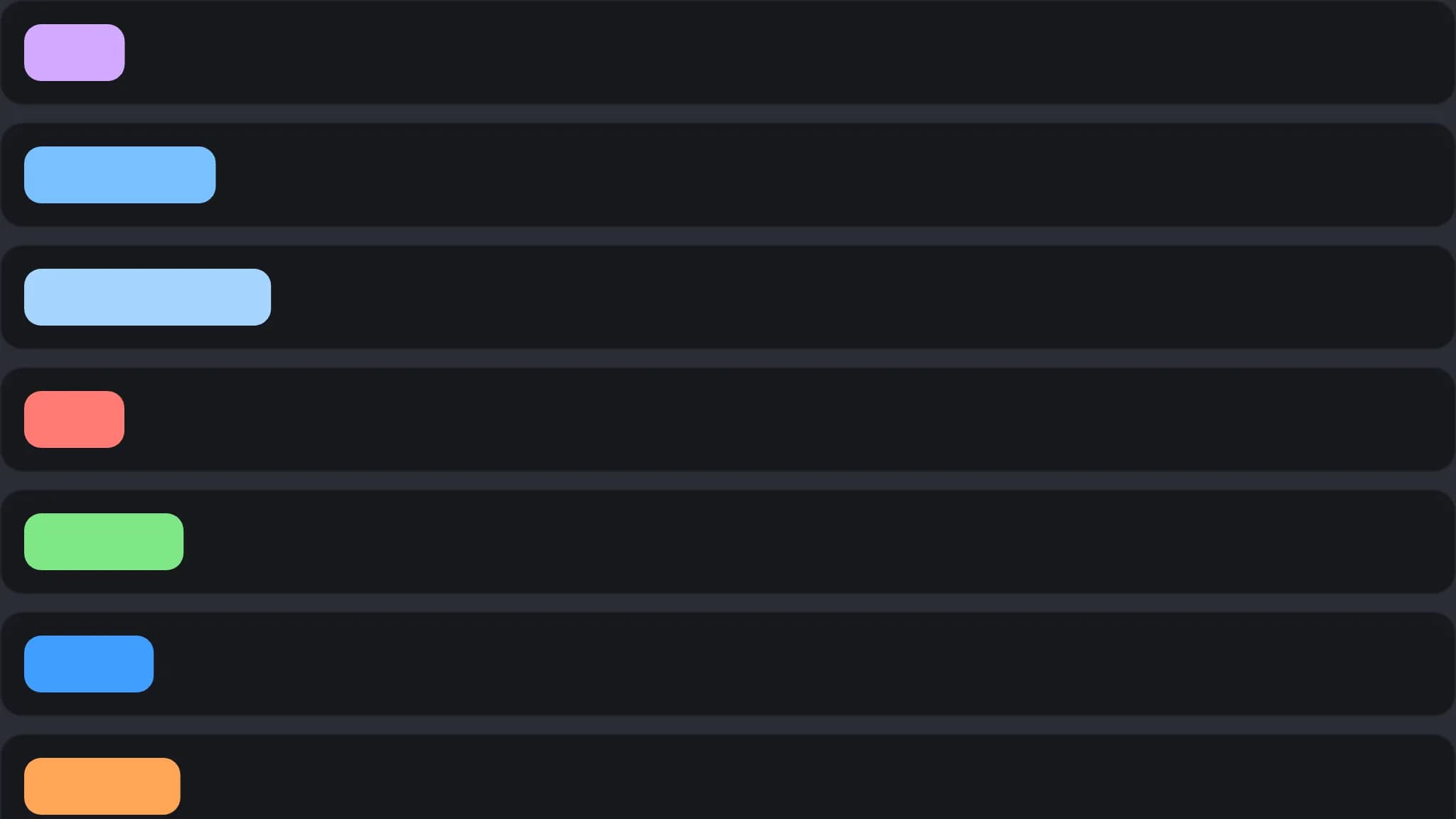
Task: Click the orange pill tag
Action: [102, 786]
